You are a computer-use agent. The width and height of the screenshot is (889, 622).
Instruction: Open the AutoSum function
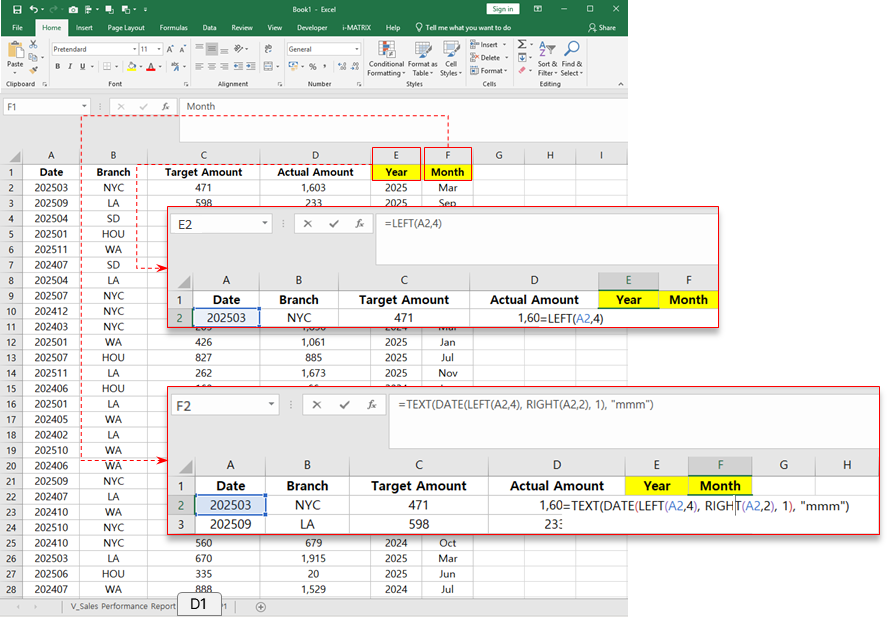click(x=521, y=43)
